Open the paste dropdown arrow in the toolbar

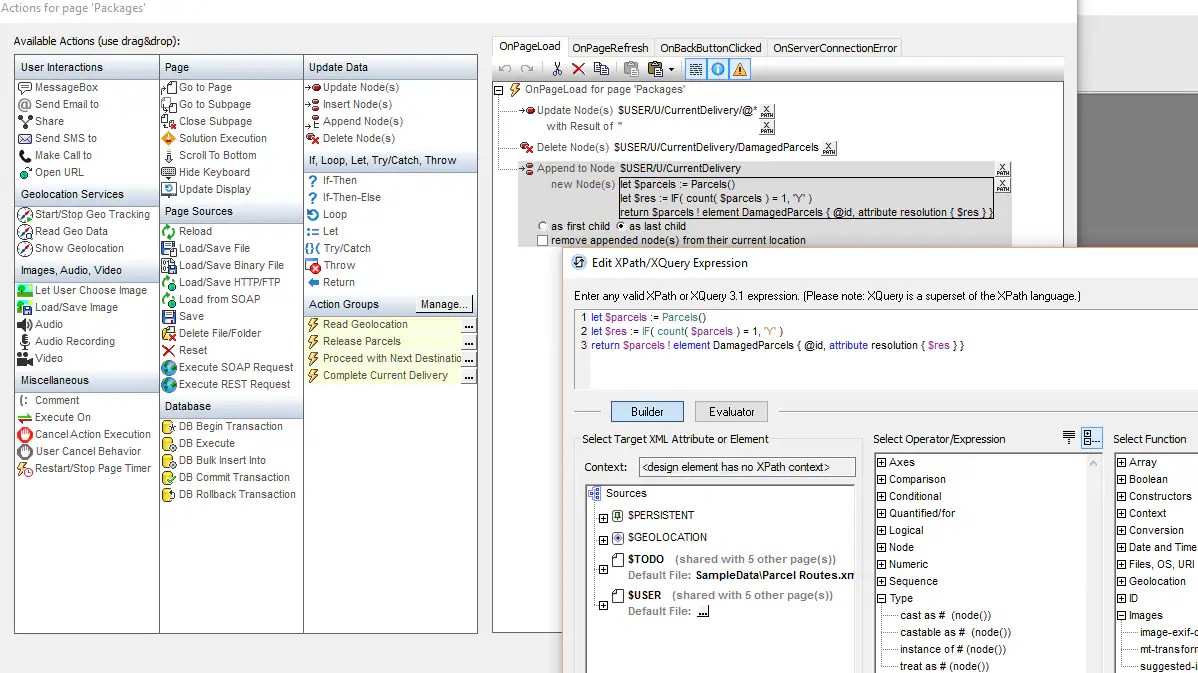tap(672, 70)
